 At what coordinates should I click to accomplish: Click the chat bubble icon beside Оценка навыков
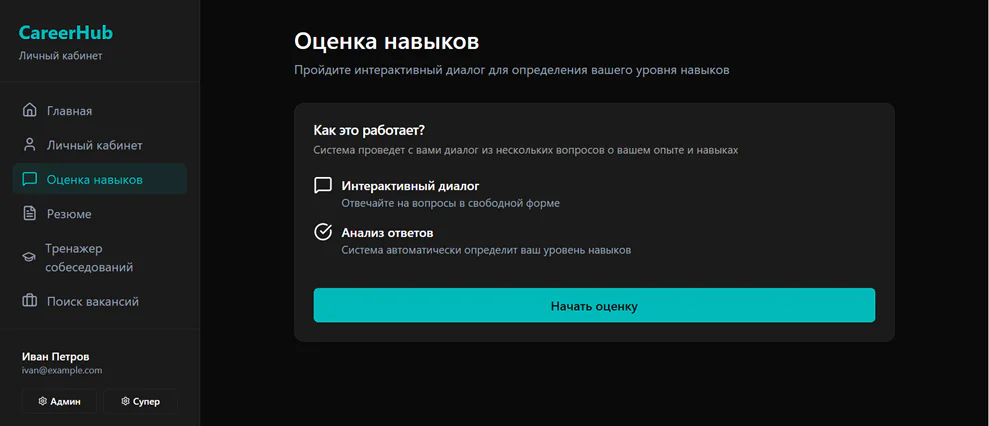pyautogui.click(x=30, y=180)
